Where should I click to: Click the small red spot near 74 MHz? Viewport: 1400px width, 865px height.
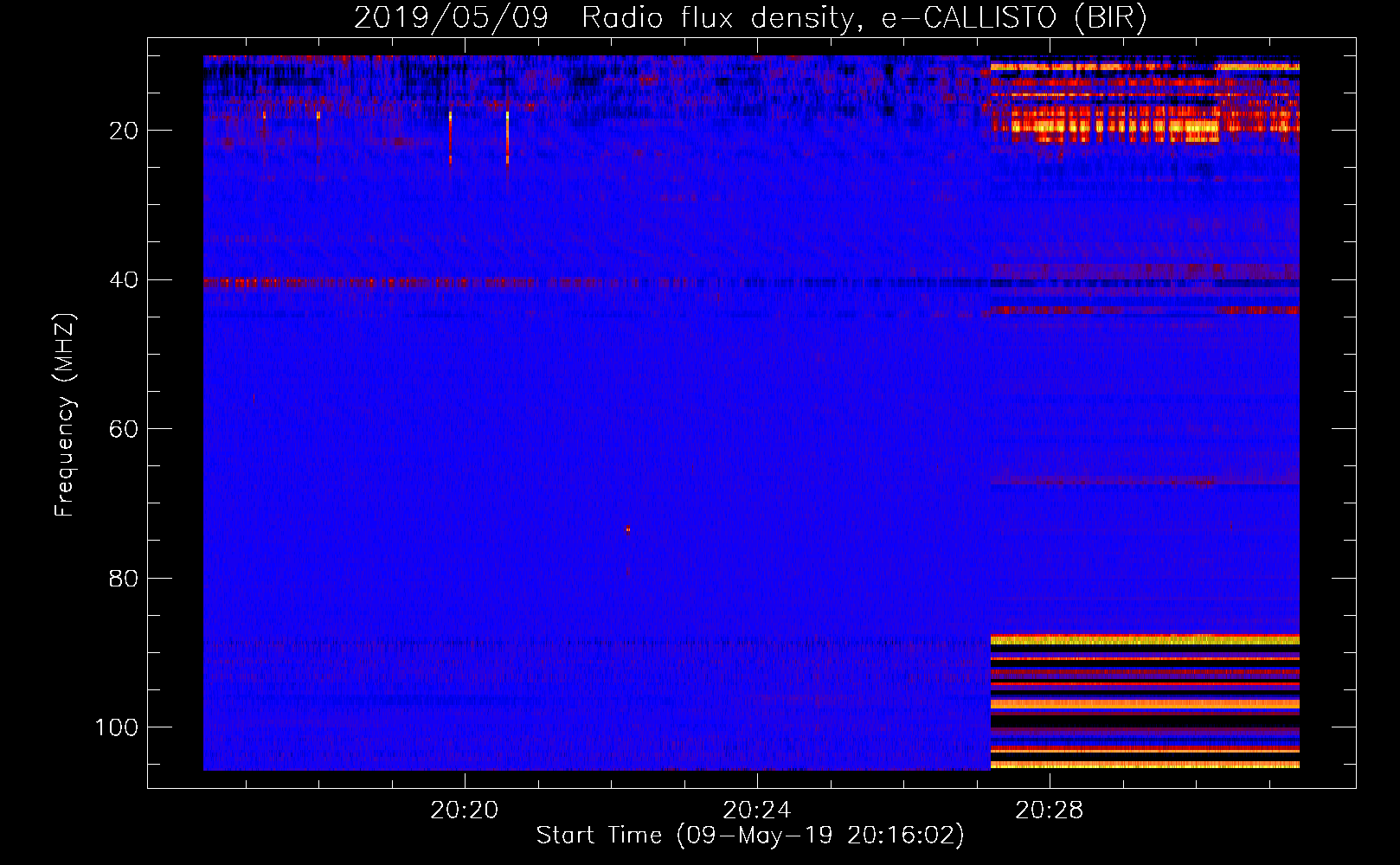coord(627,530)
